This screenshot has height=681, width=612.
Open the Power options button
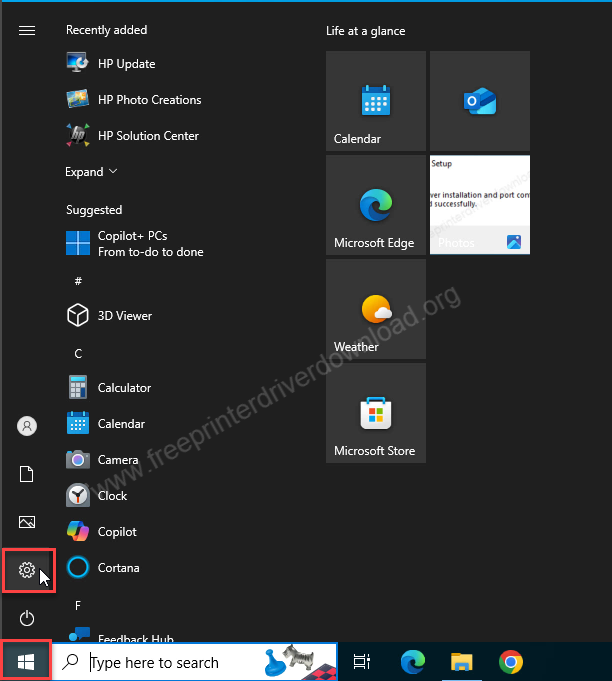click(x=27, y=618)
